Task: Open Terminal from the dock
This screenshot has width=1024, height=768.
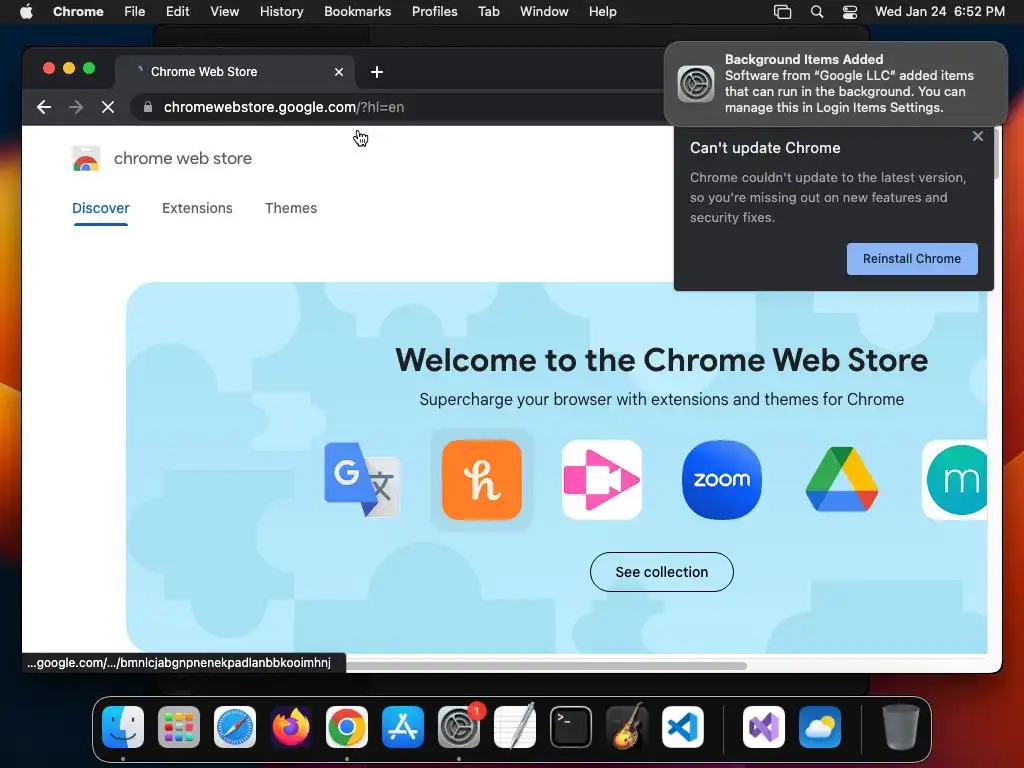Action: tap(571, 727)
